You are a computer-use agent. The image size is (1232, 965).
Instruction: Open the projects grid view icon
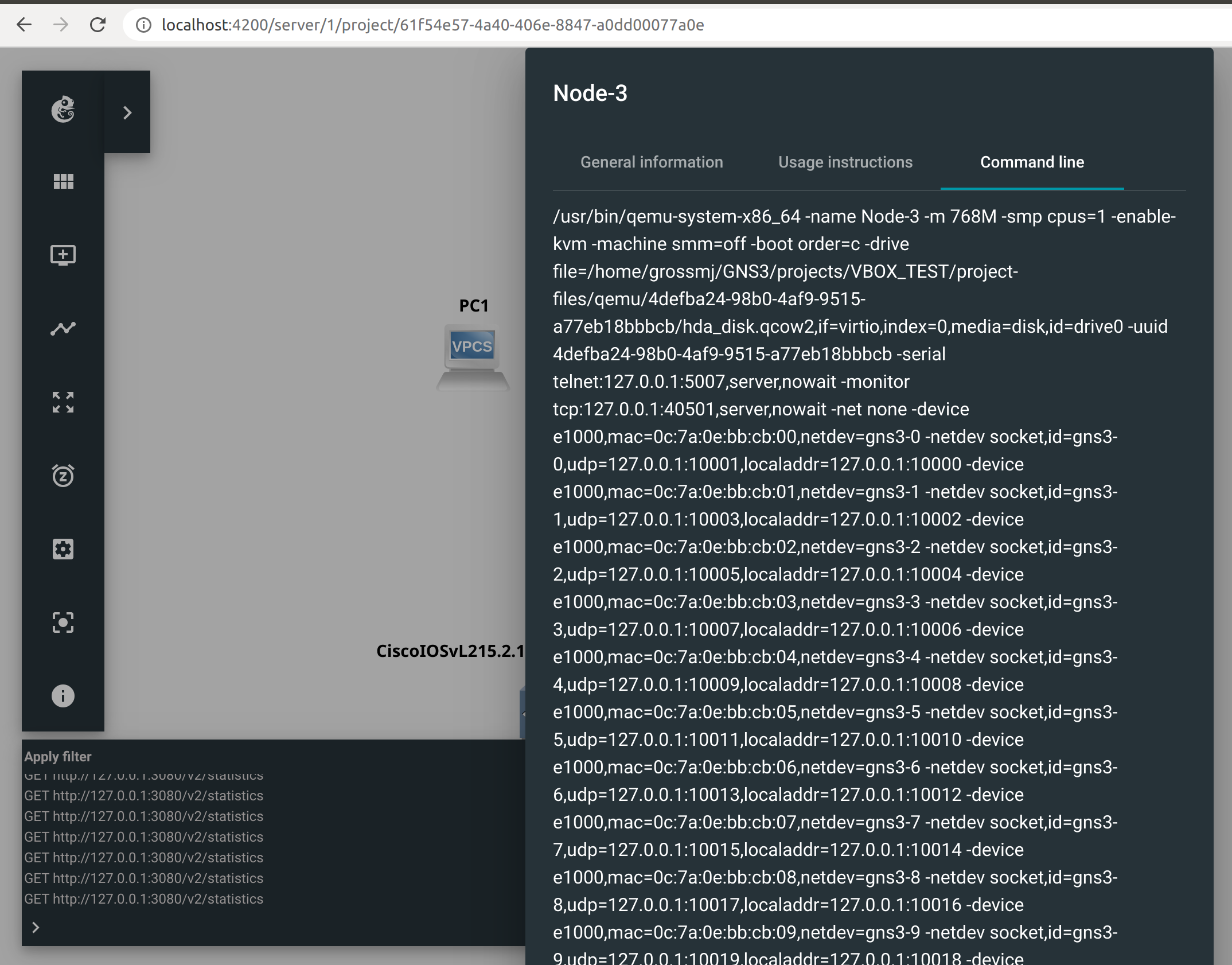(63, 181)
